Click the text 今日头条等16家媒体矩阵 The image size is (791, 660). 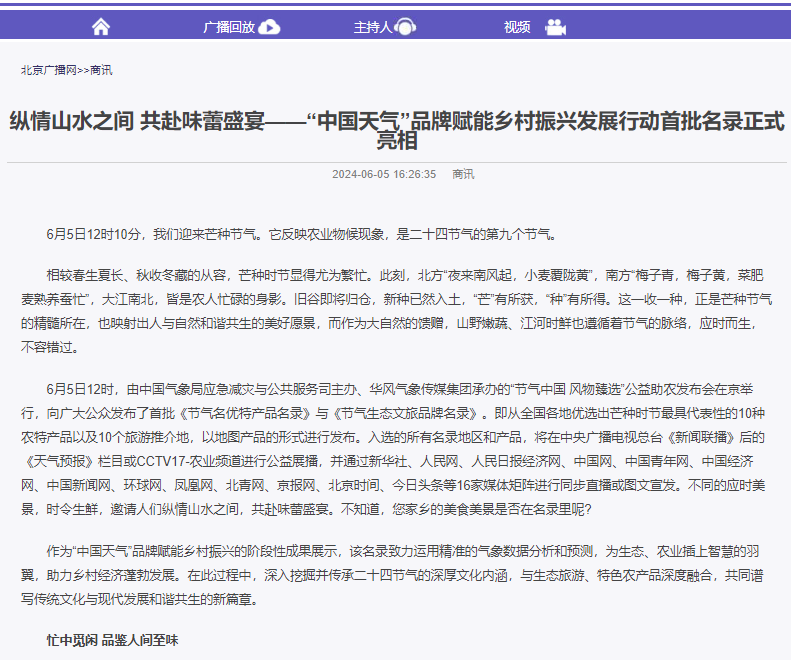(461, 485)
